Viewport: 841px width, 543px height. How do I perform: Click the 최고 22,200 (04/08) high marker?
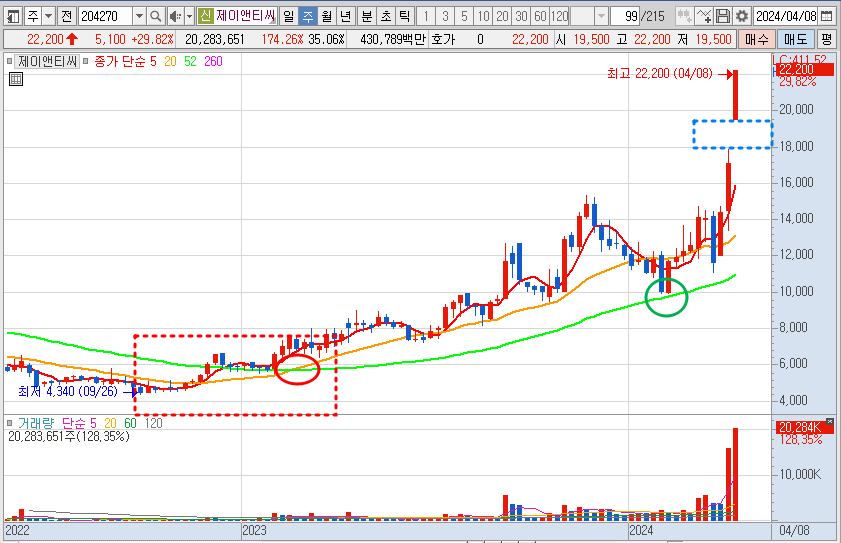[x=660, y=74]
